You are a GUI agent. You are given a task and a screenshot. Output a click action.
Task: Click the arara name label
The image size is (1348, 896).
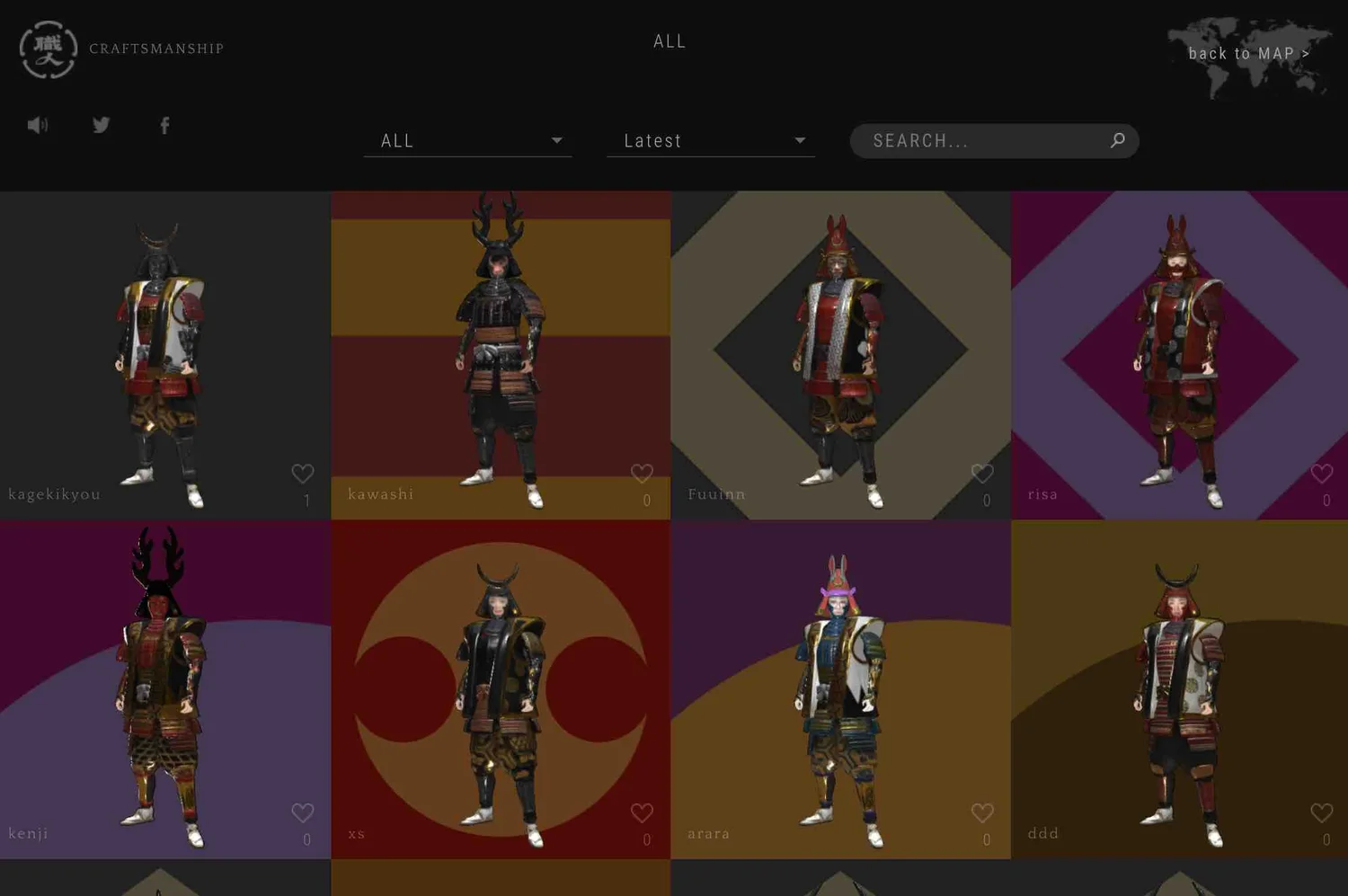(x=708, y=834)
